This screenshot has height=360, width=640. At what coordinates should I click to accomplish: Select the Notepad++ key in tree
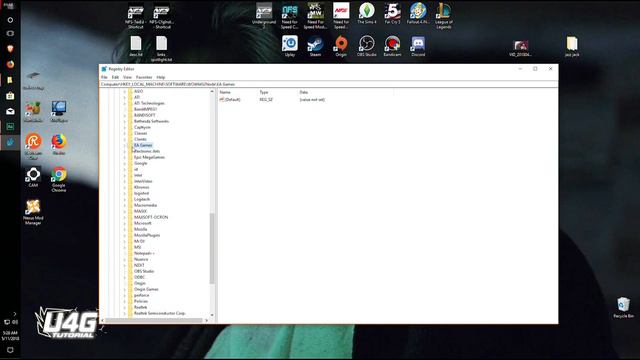click(x=144, y=253)
